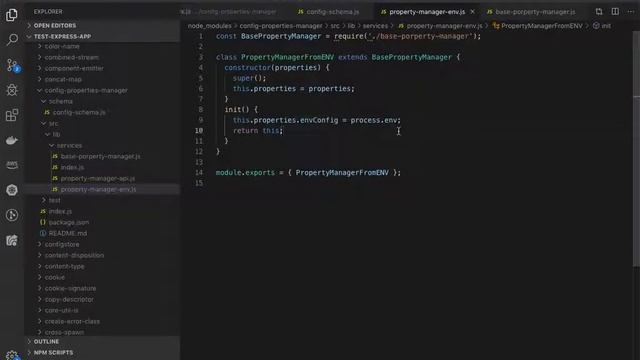Collapse the lib folder

tap(102, 134)
